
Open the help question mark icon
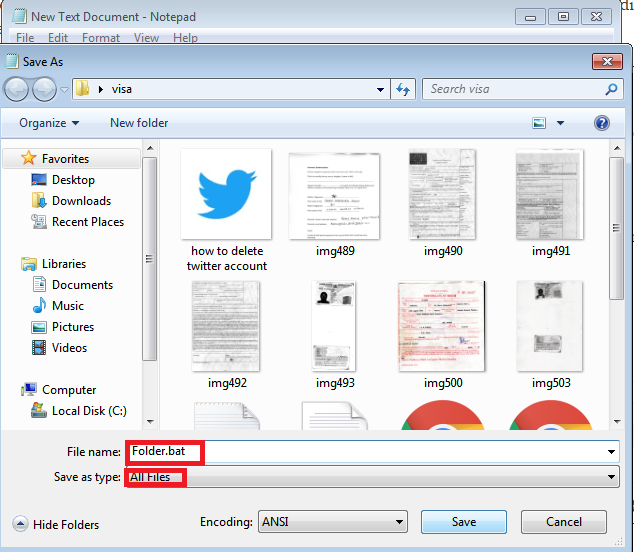tap(602, 123)
